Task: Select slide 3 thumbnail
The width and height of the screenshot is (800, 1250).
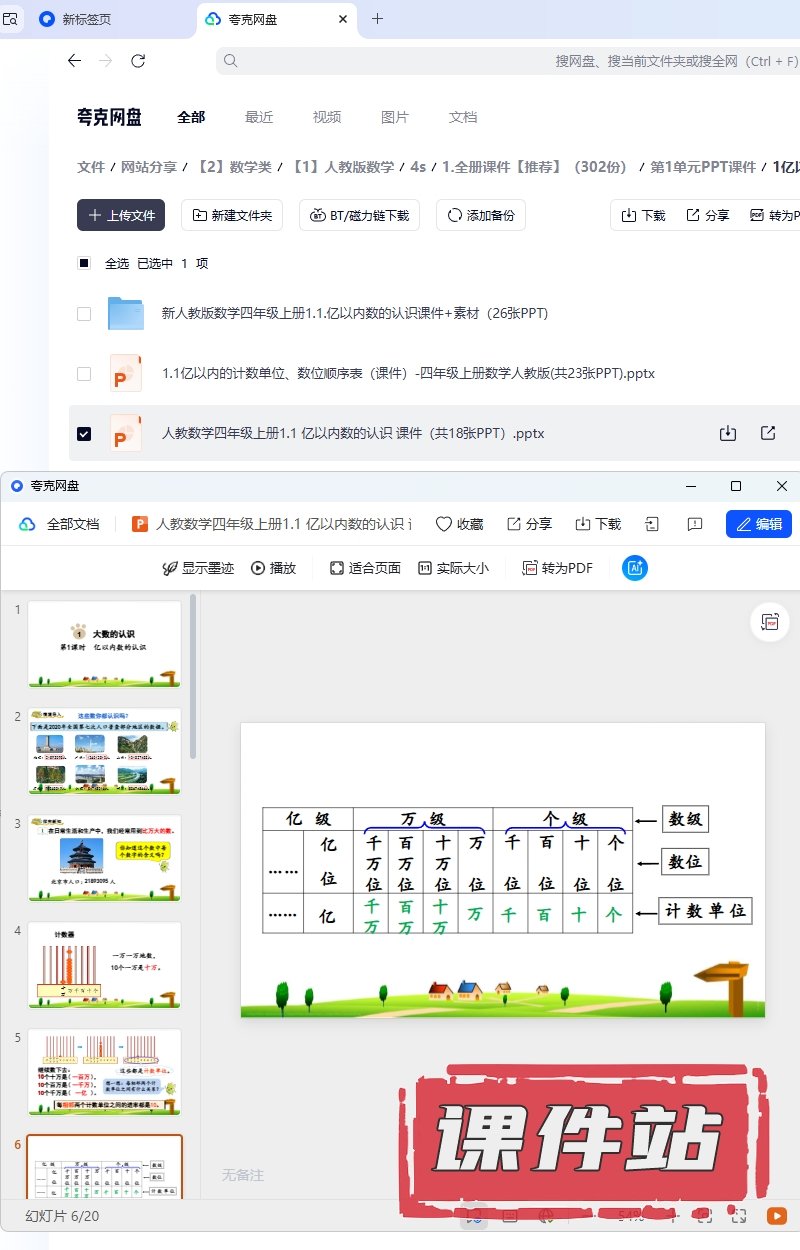Action: click(x=105, y=858)
